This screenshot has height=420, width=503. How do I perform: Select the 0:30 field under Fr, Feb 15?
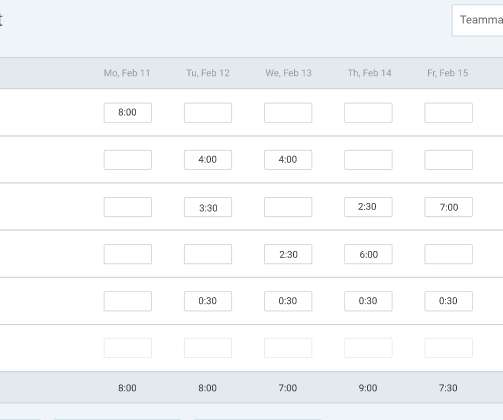(448, 301)
